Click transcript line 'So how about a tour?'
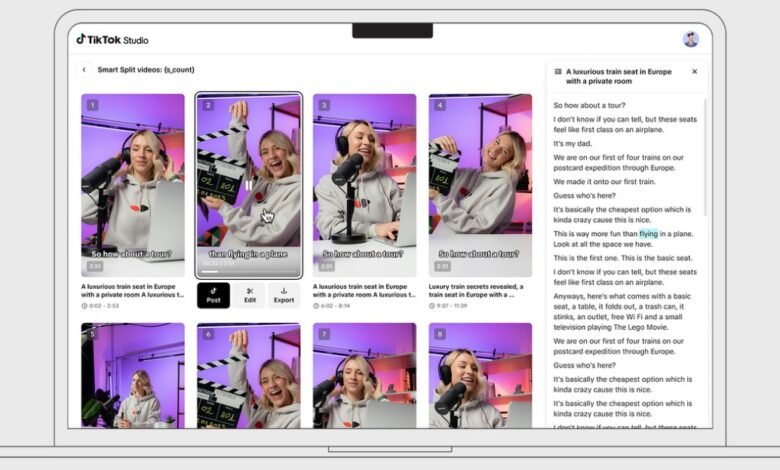 coord(589,105)
